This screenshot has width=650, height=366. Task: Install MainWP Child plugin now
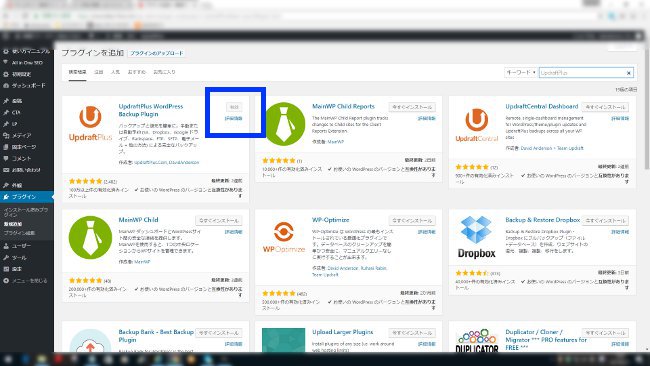click(x=219, y=221)
